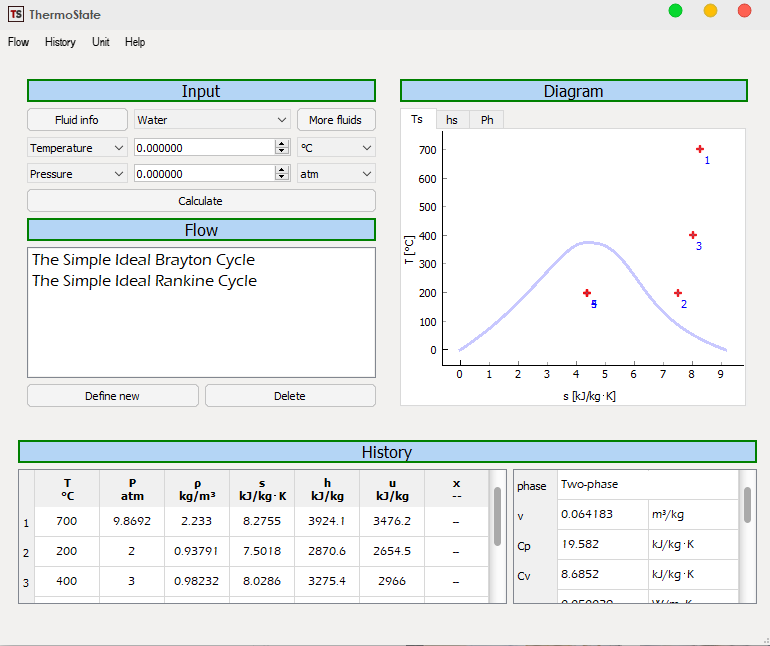This screenshot has width=770, height=646.
Task: Click the red window control dot
Action: tap(744, 11)
